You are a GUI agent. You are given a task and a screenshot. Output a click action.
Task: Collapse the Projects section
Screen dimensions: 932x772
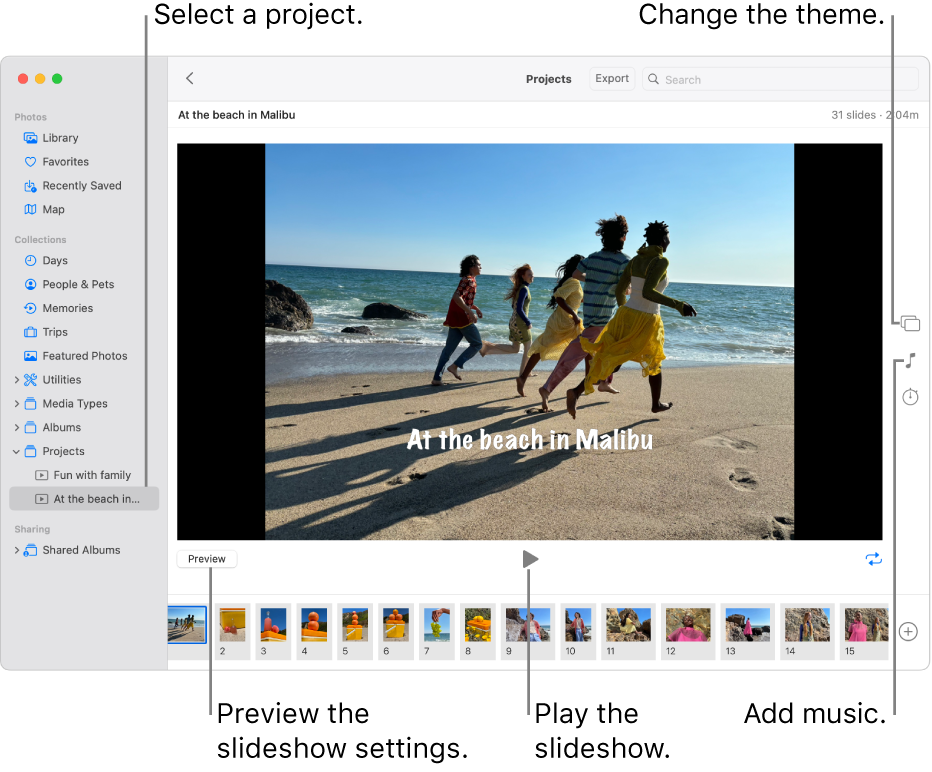[x=17, y=452]
